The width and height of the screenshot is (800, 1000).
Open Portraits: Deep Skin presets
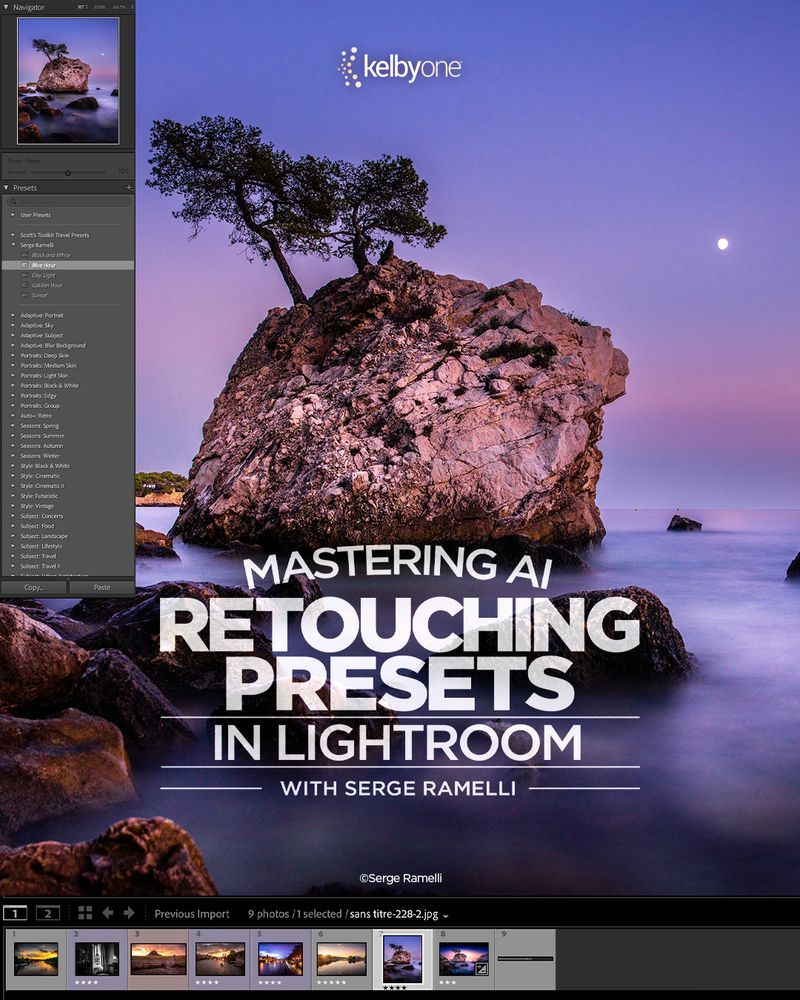pos(44,355)
